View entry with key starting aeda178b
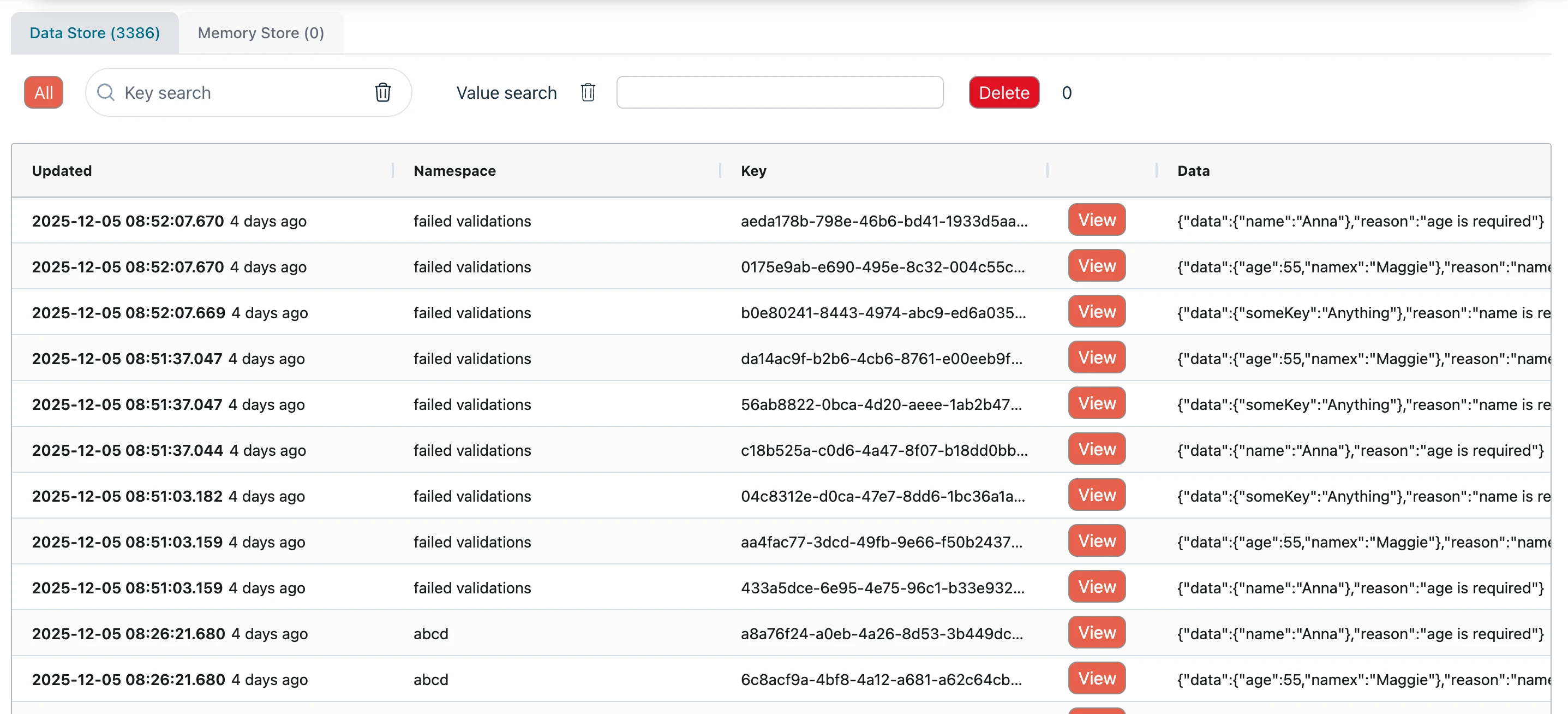 coord(1096,220)
